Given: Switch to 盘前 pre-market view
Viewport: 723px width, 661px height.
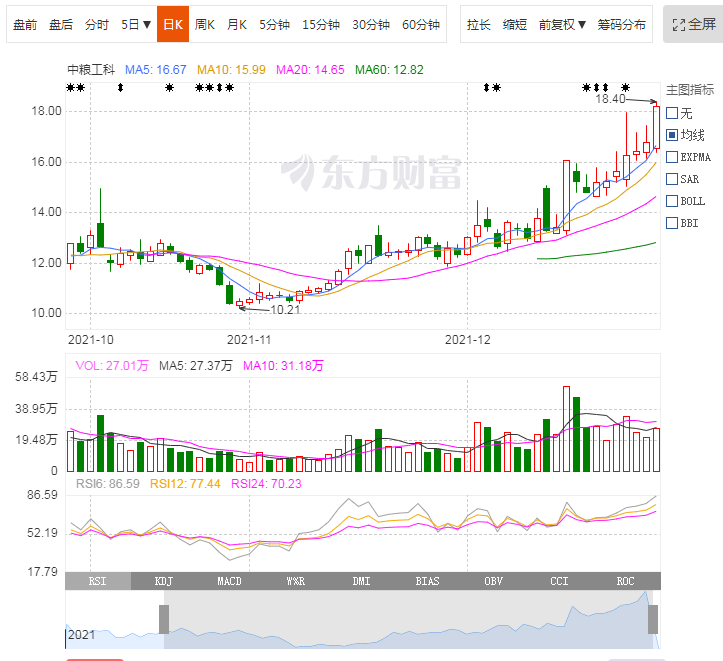Looking at the screenshot, I should coord(25,24).
